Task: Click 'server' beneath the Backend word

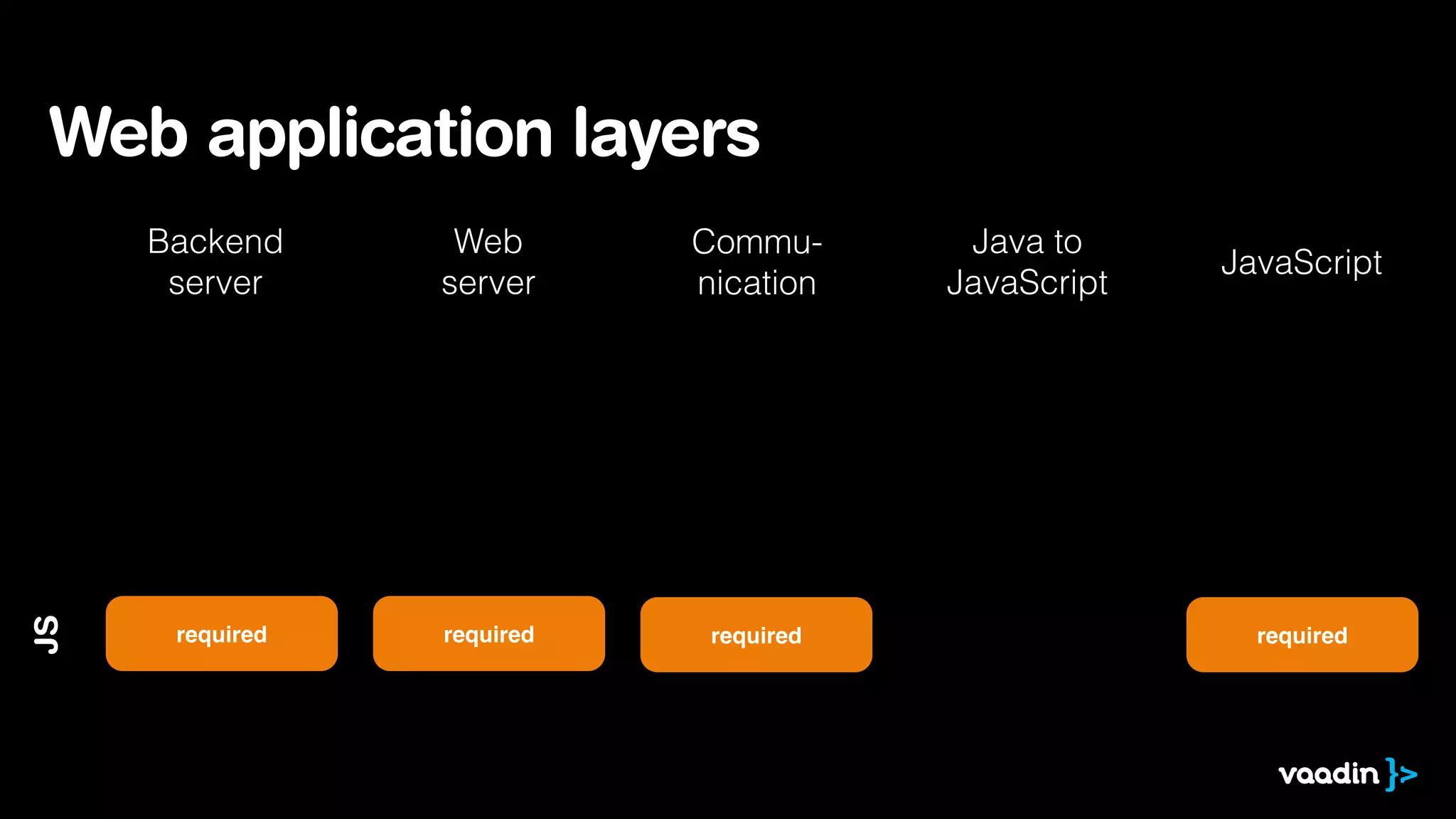Action: coord(215,283)
